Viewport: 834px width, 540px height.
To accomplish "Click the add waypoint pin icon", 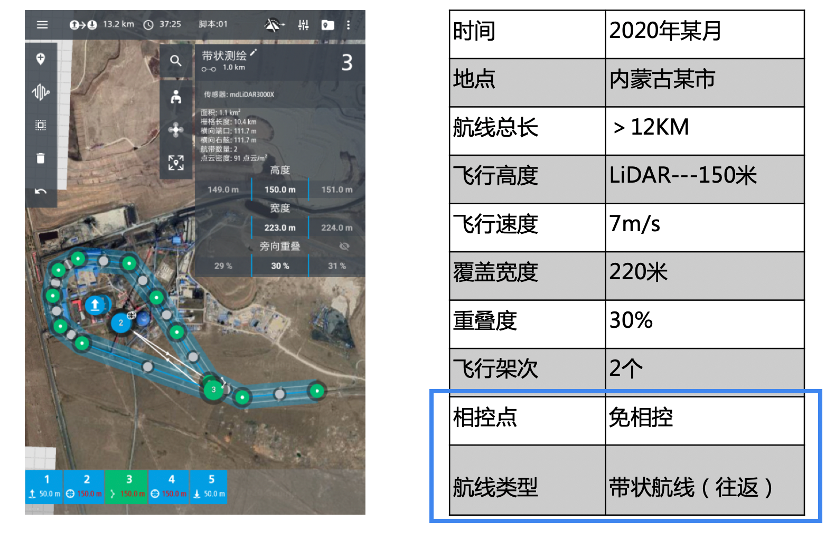I will coord(41,59).
